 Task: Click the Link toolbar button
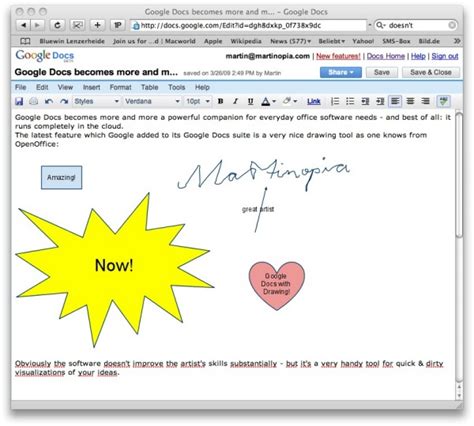pos(313,101)
